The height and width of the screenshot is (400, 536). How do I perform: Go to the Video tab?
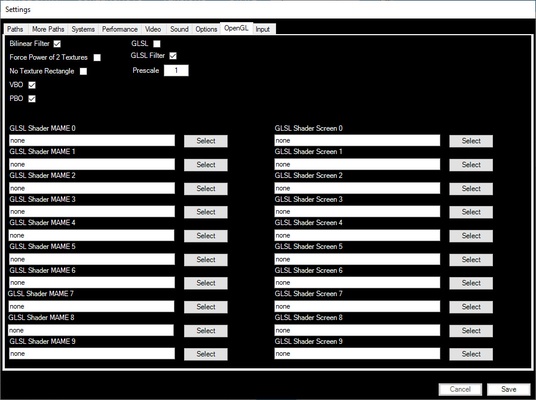coord(153,29)
